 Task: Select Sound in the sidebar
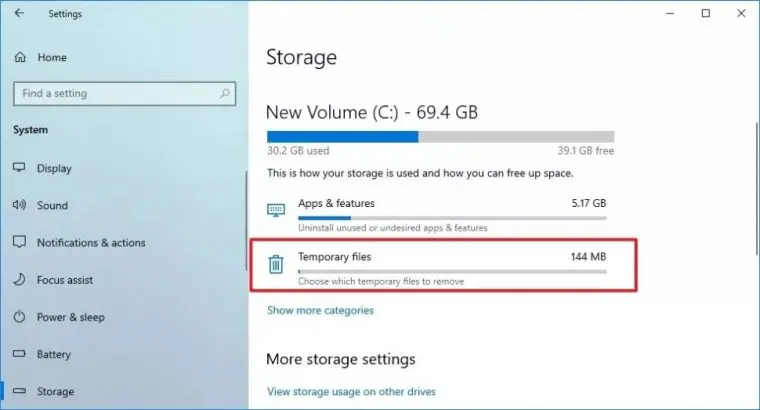coord(52,205)
